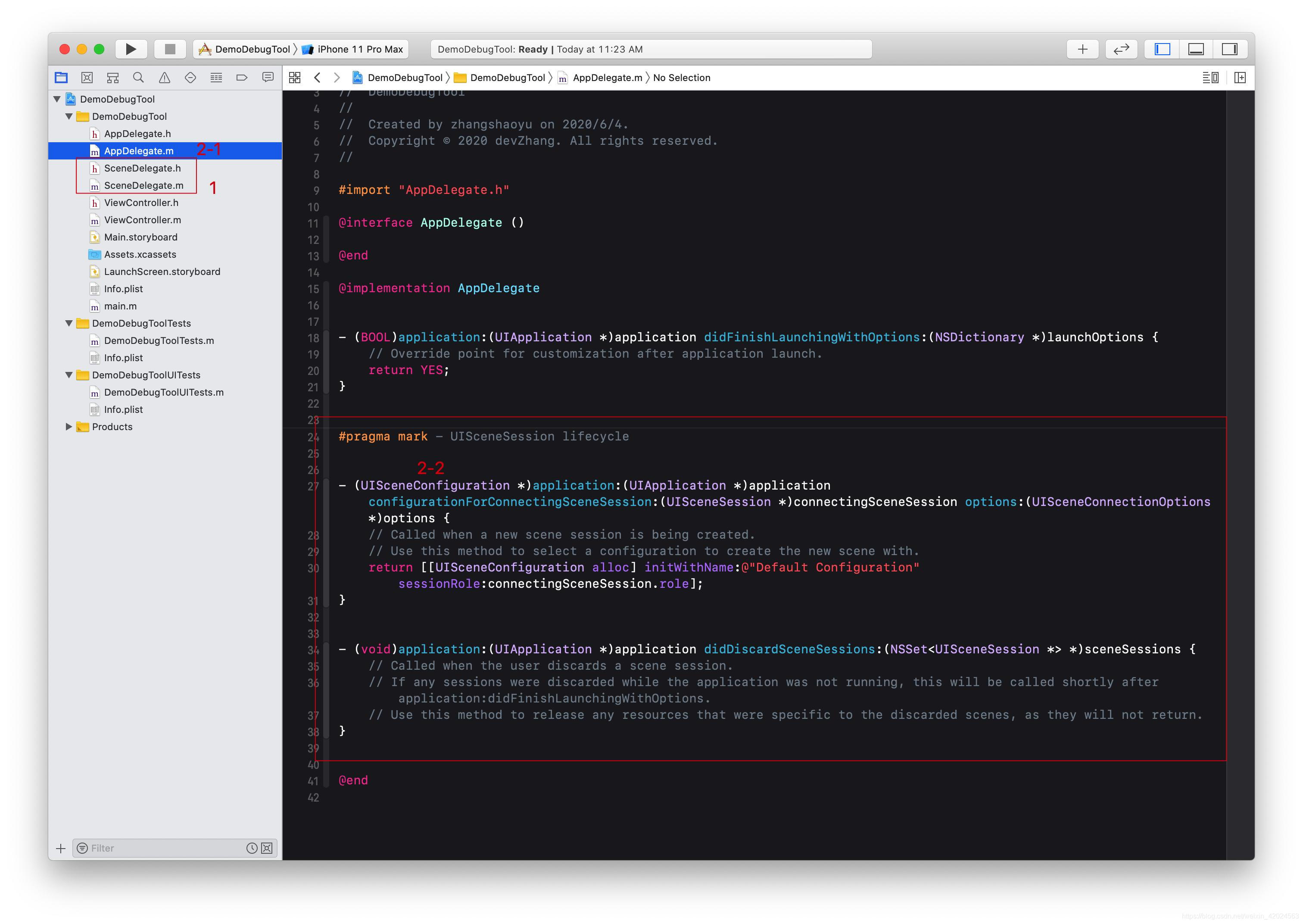This screenshot has height=924, width=1303.
Task: Open the breakpoint navigator icon
Action: click(x=242, y=78)
